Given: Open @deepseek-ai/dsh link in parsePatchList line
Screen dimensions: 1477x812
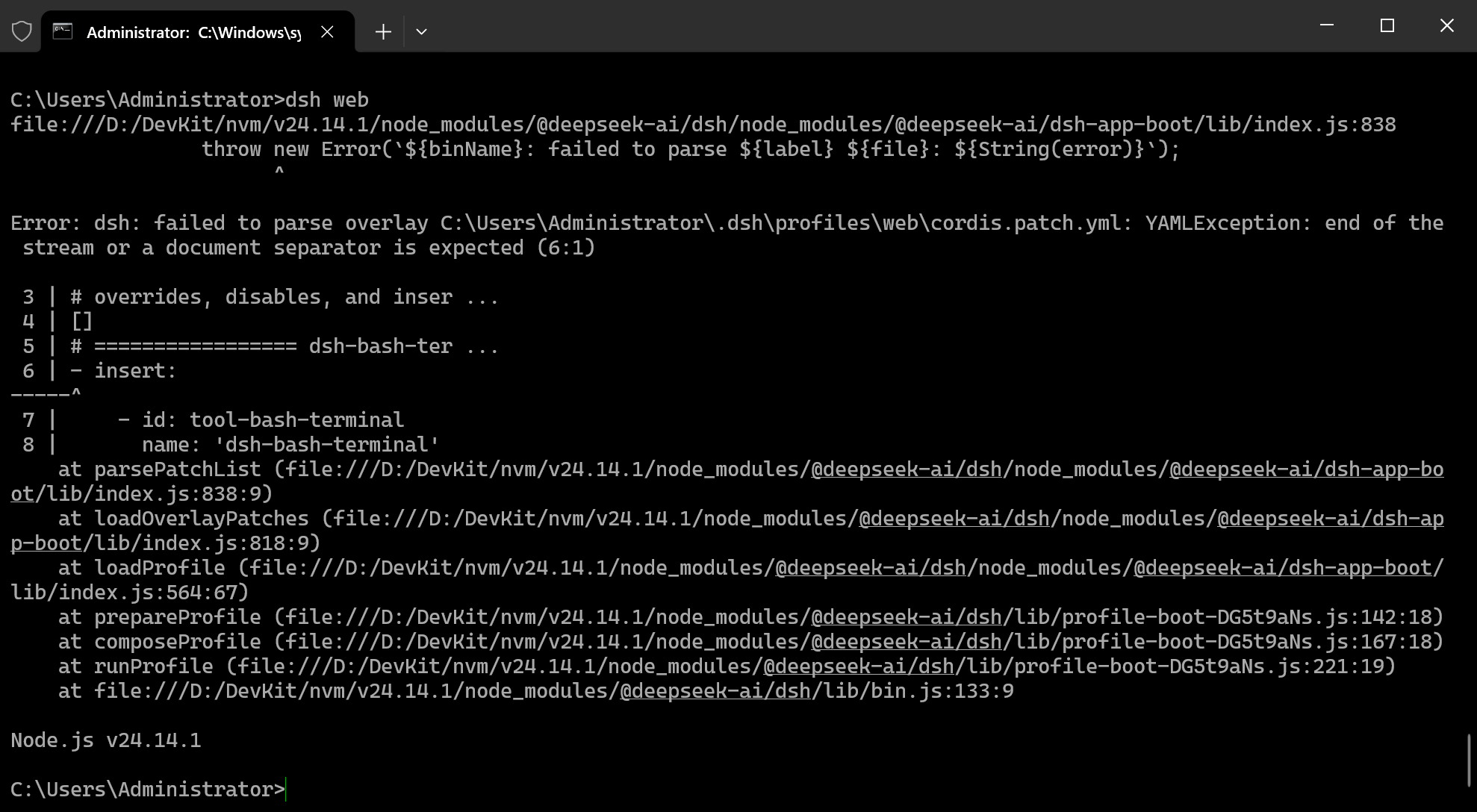Looking at the screenshot, I should click(907, 469).
